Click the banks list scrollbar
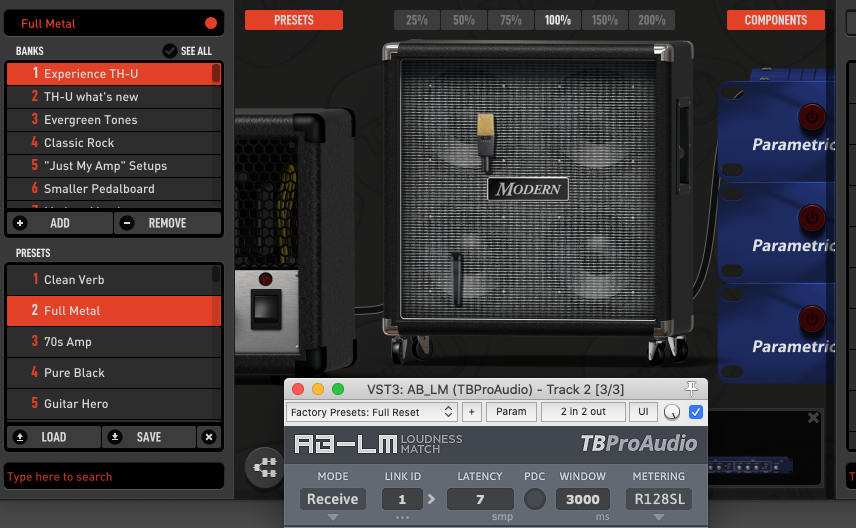The height and width of the screenshot is (528, 856). pyautogui.click(x=216, y=73)
